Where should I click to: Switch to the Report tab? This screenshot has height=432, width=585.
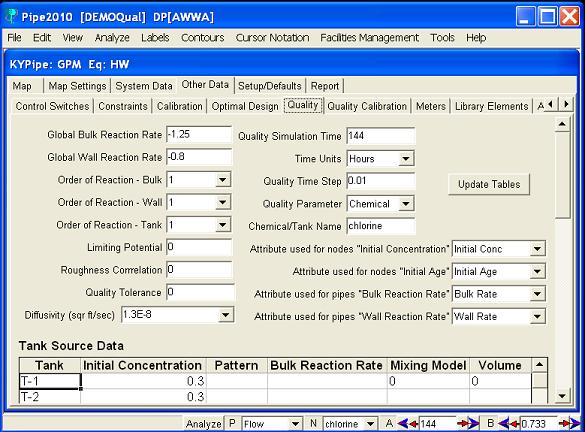[x=325, y=86]
